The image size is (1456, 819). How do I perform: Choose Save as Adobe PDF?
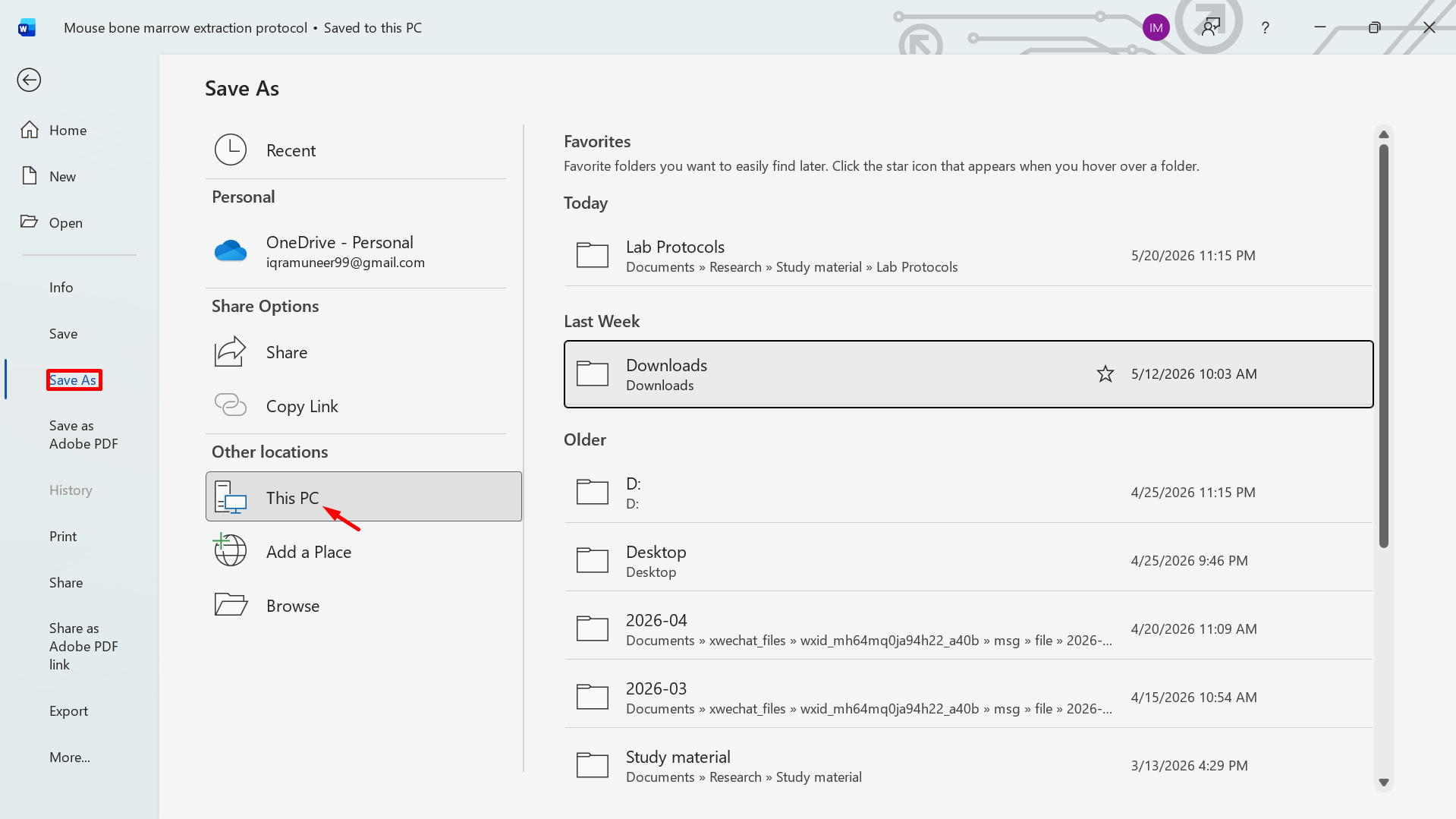[83, 434]
